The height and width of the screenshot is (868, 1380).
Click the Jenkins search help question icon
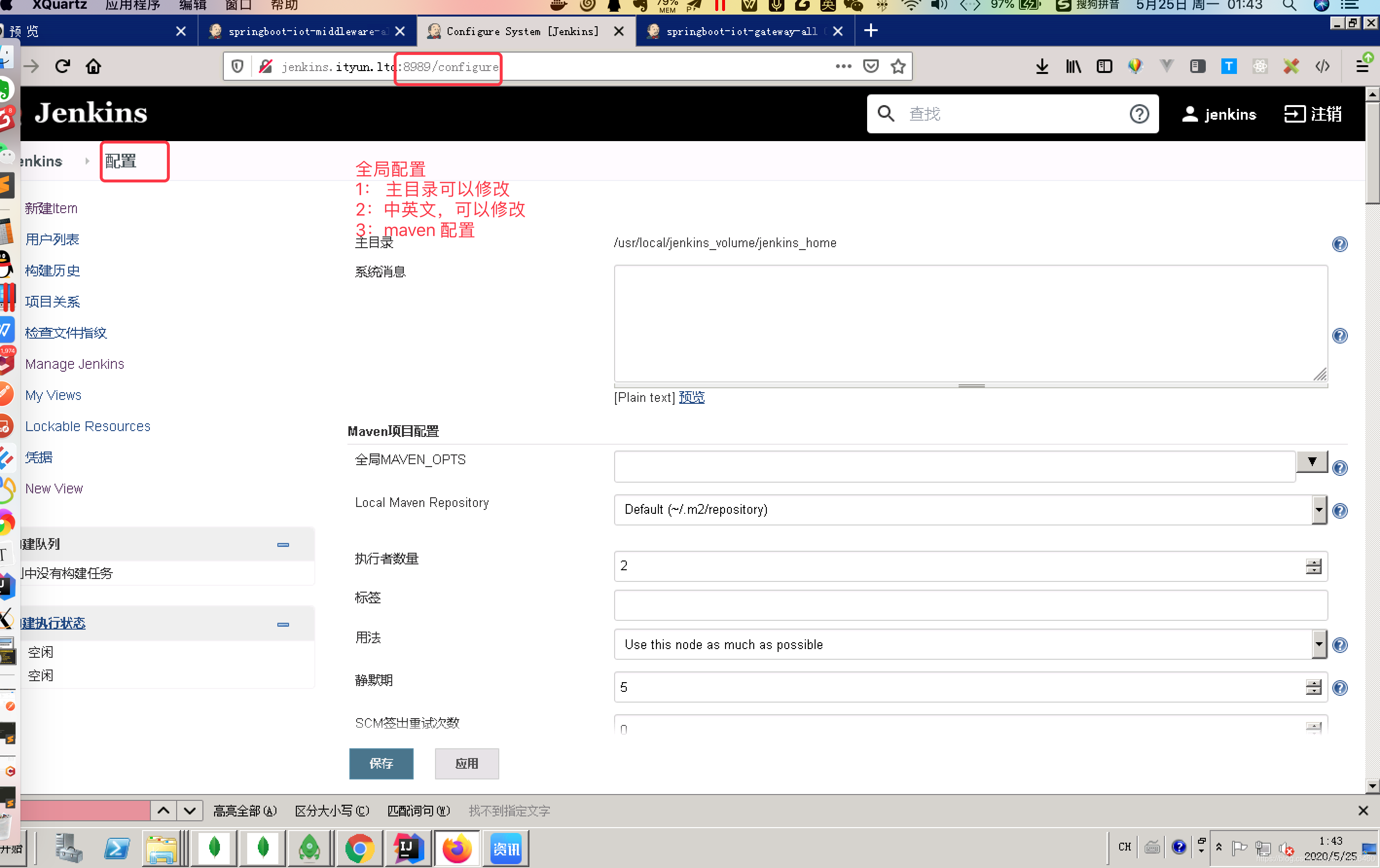click(1139, 114)
